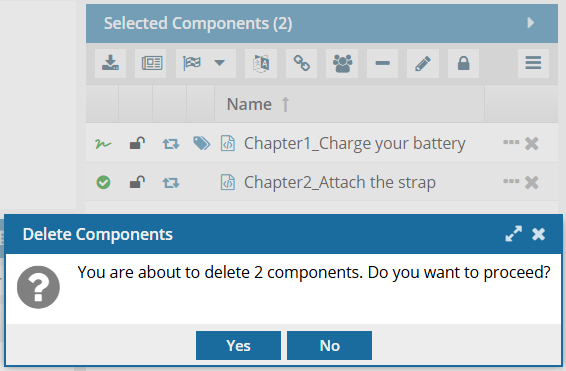Collapse Selected Components panel with header arrow
Viewport: 566px width, 371px height.
click(531, 23)
